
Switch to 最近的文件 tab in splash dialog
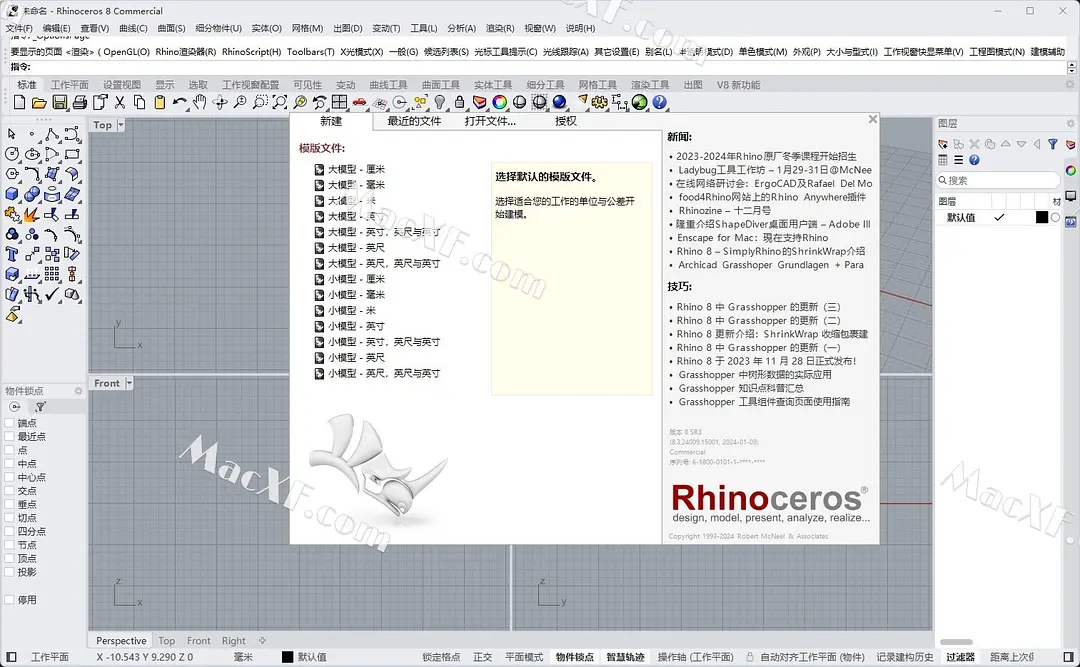pyautogui.click(x=414, y=121)
